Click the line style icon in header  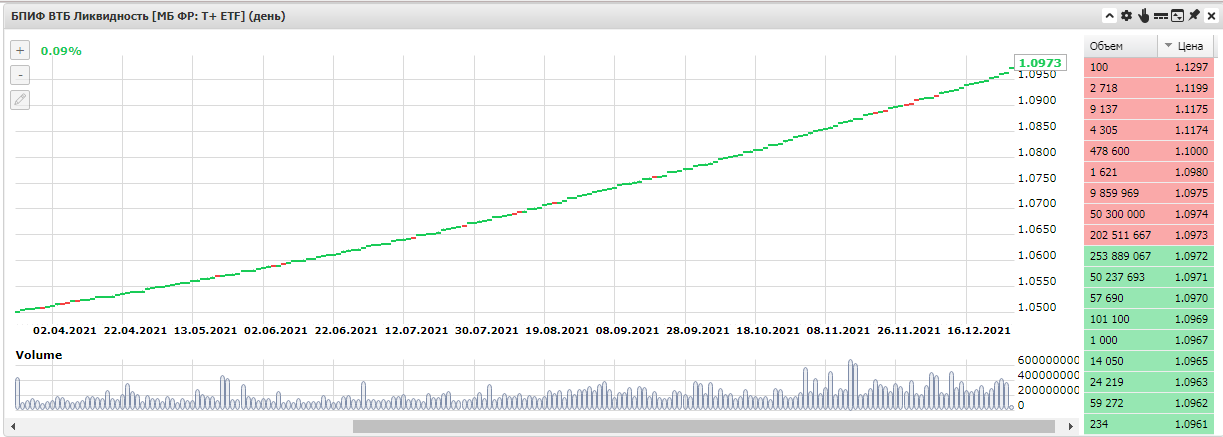point(1160,16)
